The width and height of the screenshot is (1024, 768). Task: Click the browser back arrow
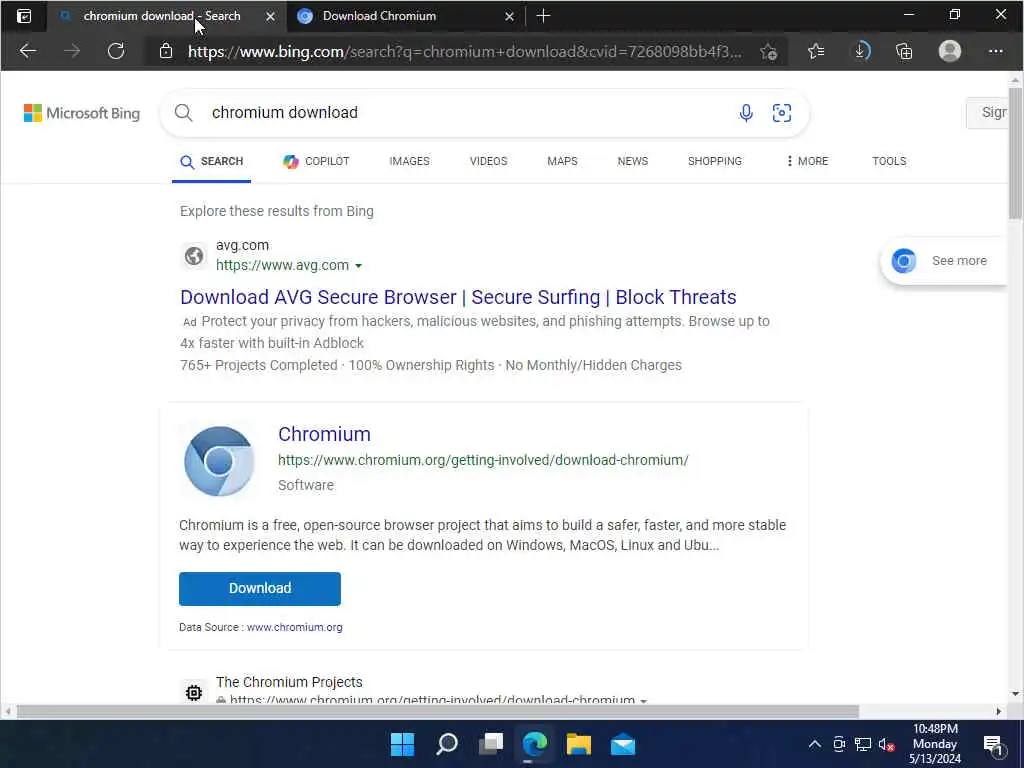coord(27,51)
